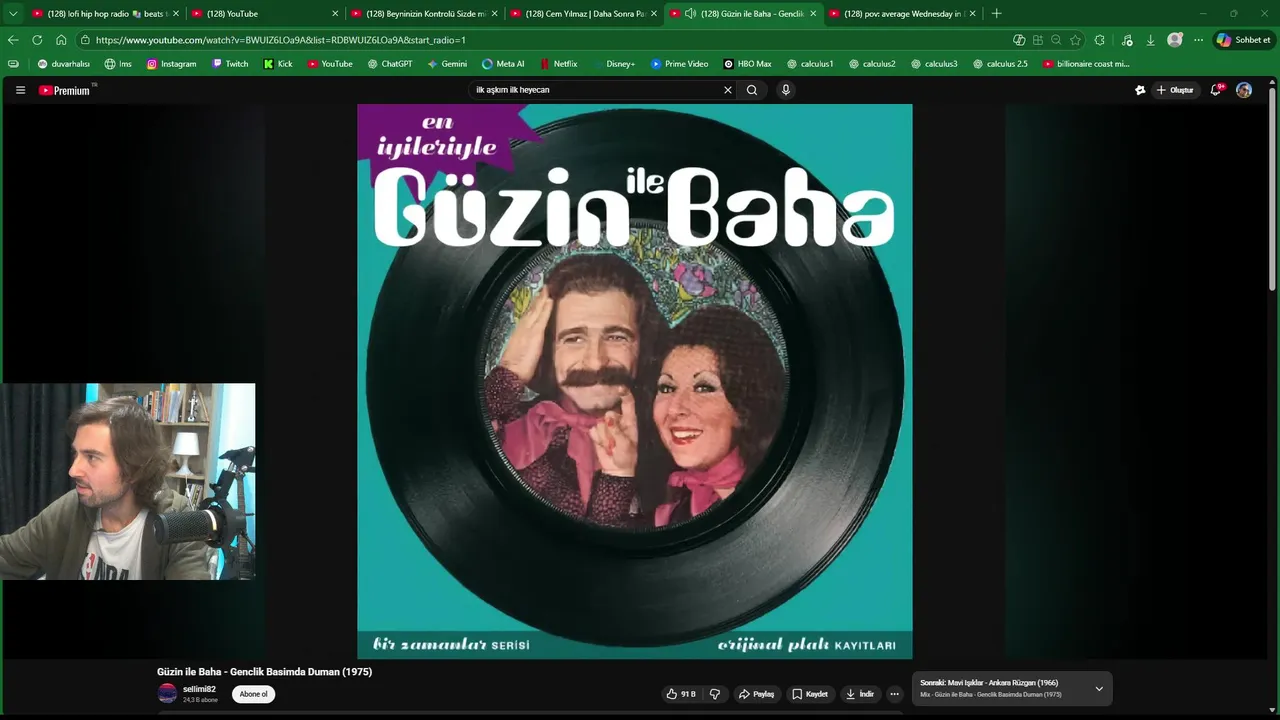Screen dimensions: 1280x720
Task: Open YouTube account avatar menu
Action: (x=1244, y=90)
